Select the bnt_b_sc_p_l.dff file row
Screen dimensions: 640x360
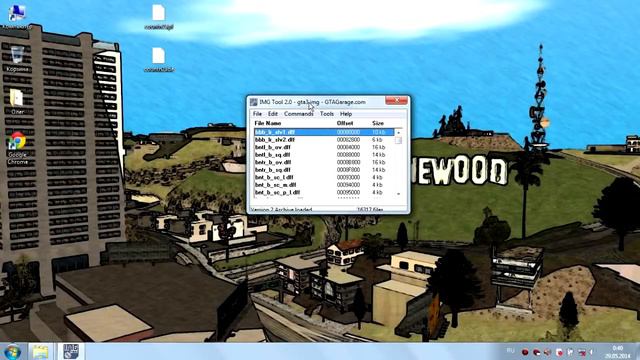coord(324,192)
